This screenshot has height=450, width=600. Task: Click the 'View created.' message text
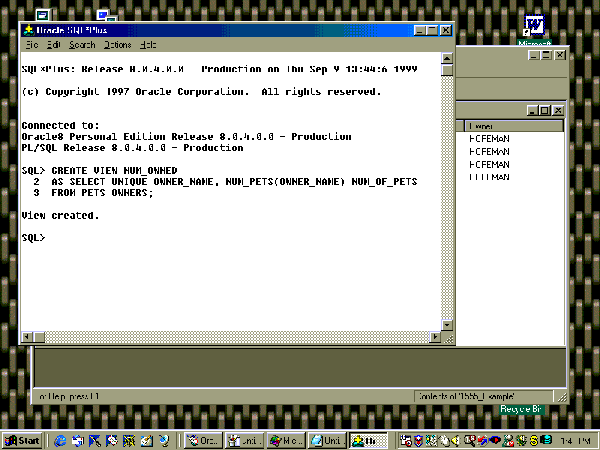pos(60,215)
